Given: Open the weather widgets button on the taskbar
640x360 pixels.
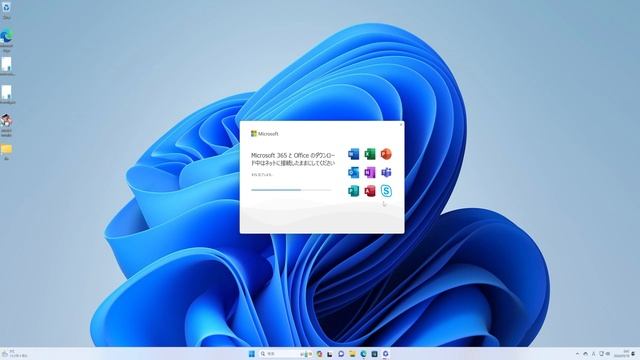Looking at the screenshot, I should point(14,353).
